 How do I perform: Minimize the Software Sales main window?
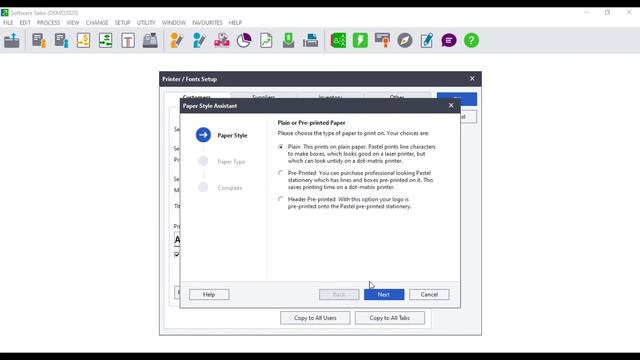tap(587, 13)
